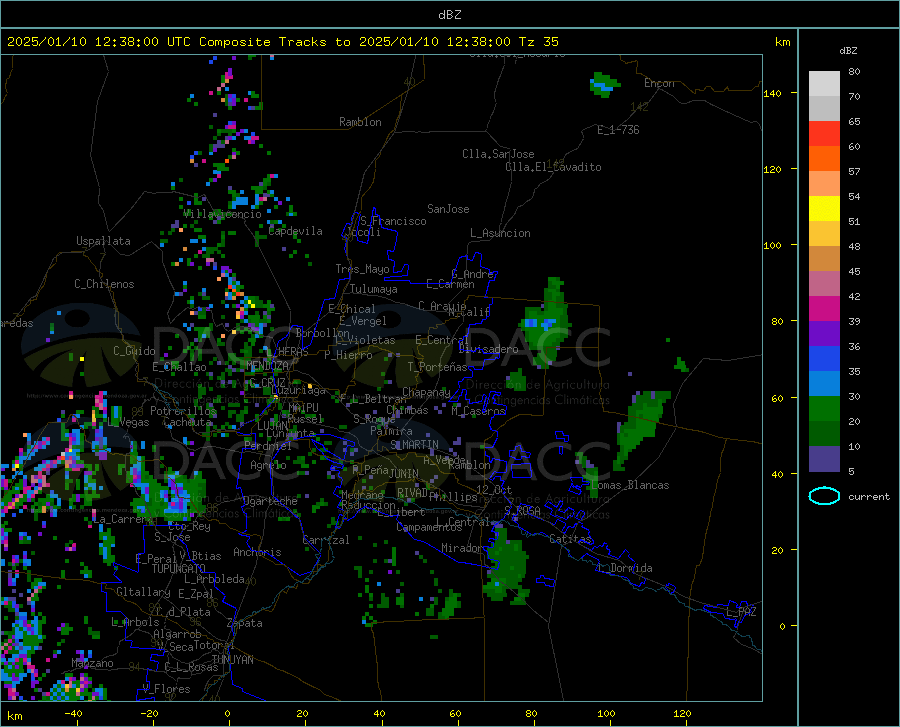Click the Encon map label
This screenshot has height=727, width=900.
[x=659, y=83]
